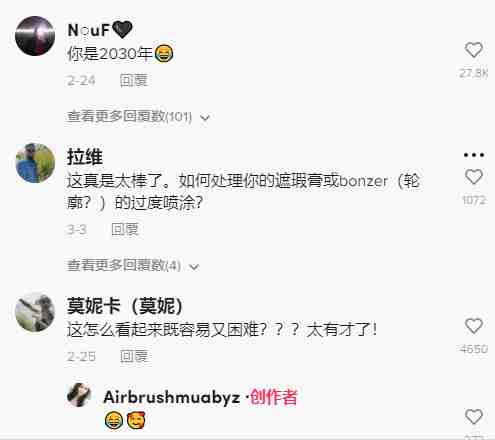495x440 pixels.
Task: Open 莫妮卡（莫妮） username link
Action: pyautogui.click(x=125, y=306)
